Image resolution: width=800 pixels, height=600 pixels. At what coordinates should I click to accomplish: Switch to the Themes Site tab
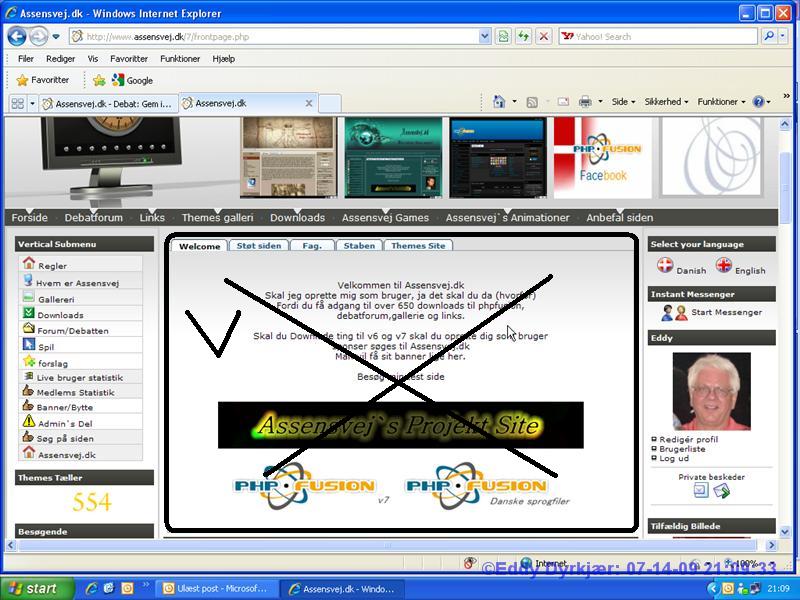coord(418,245)
